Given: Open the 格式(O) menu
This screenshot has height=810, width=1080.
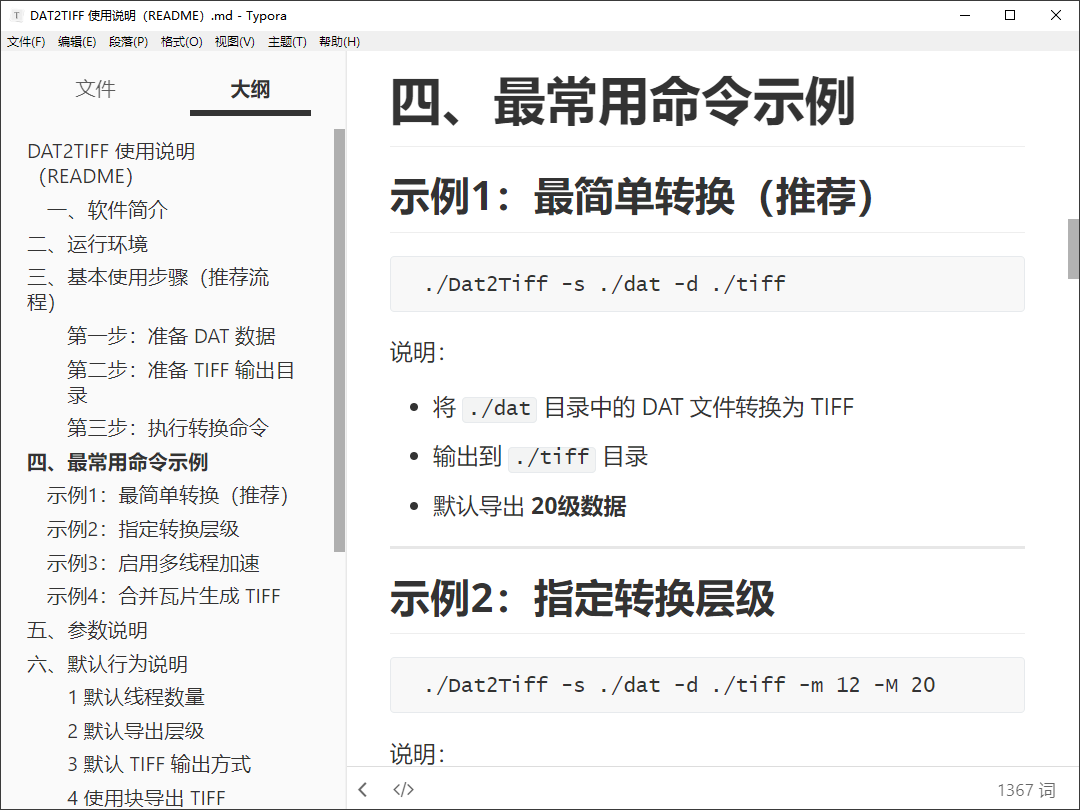Looking at the screenshot, I should [182, 41].
